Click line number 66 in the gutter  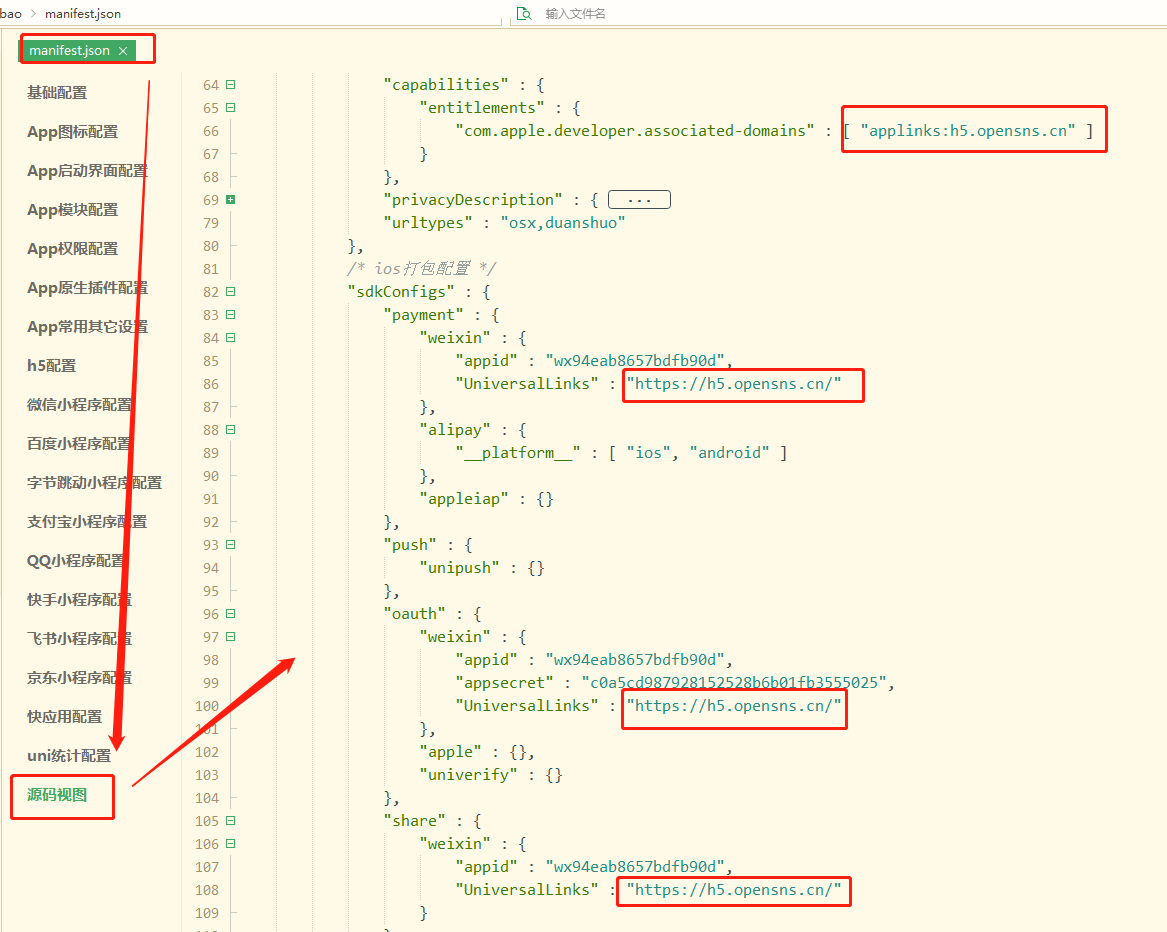tap(211, 131)
